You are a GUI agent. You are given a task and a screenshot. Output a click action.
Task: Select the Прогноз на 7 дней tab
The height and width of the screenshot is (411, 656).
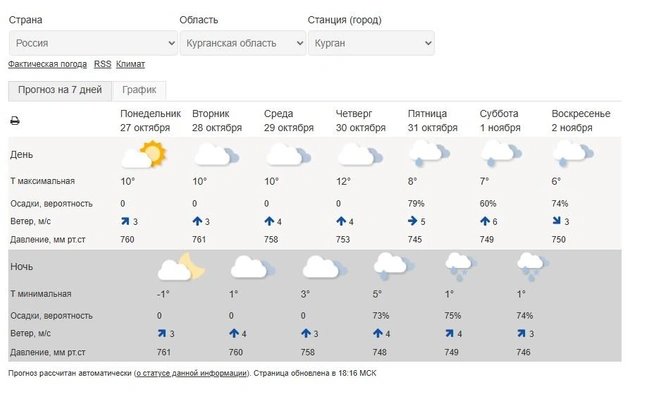click(60, 90)
